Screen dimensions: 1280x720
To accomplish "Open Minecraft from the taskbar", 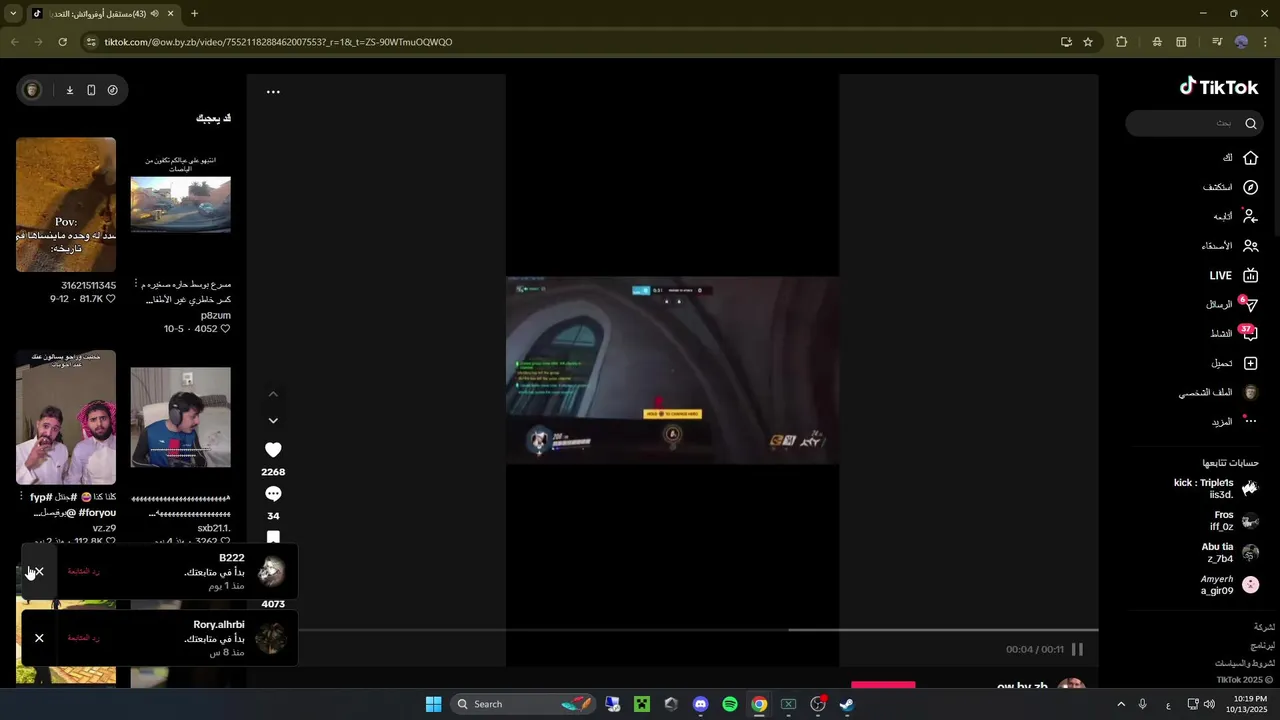I will 642,704.
